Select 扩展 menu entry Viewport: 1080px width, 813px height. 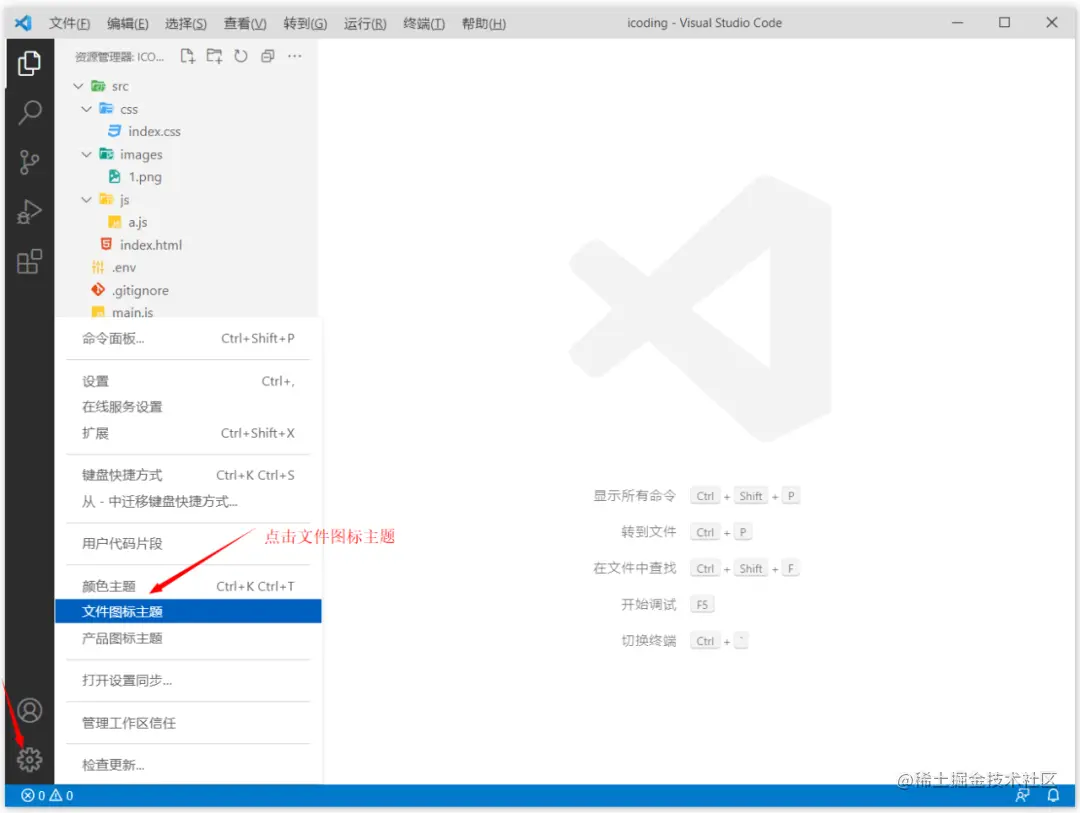point(188,433)
